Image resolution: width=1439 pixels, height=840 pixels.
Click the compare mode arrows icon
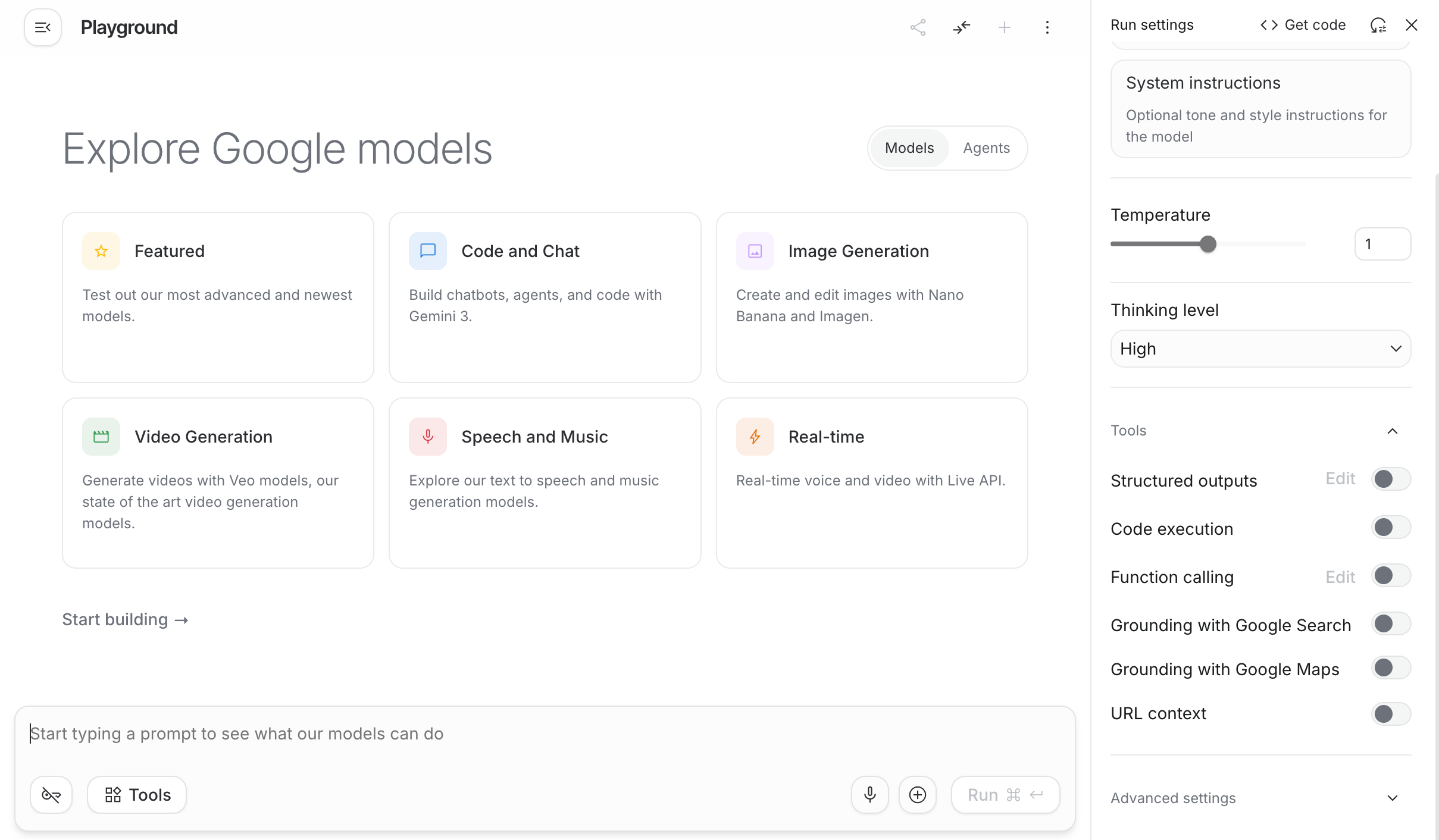pyautogui.click(x=961, y=27)
